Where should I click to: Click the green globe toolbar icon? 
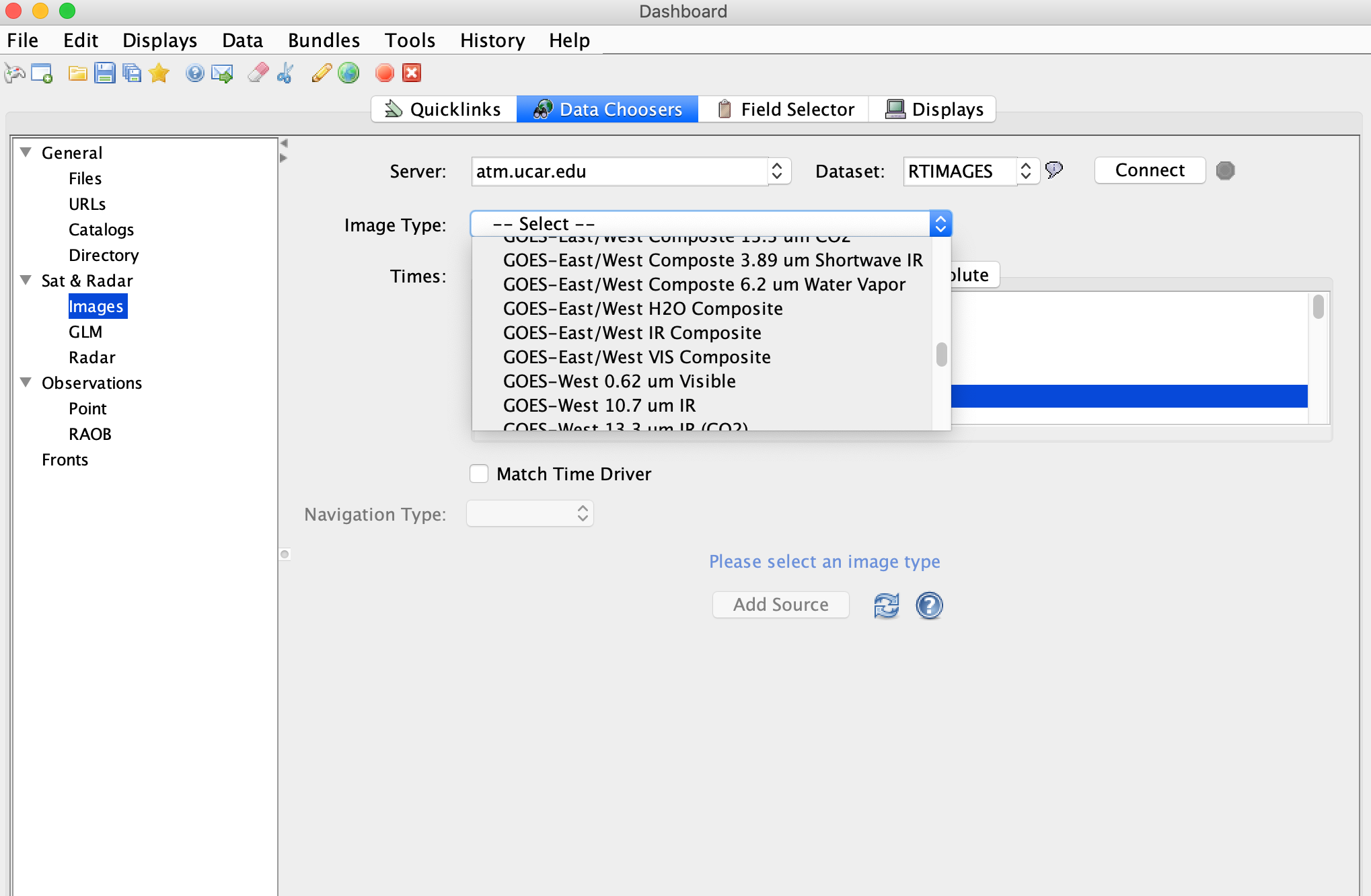(x=348, y=73)
